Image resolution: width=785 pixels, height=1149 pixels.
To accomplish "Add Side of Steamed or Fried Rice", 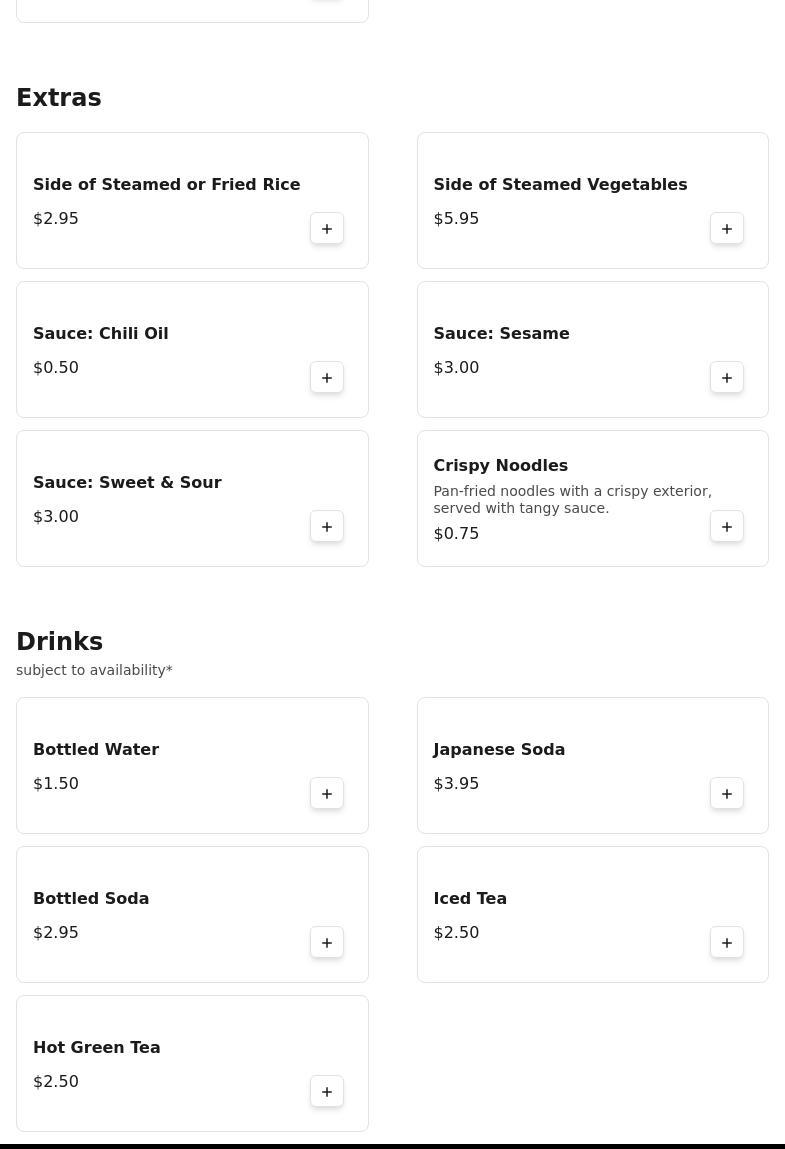I will (327, 229).
